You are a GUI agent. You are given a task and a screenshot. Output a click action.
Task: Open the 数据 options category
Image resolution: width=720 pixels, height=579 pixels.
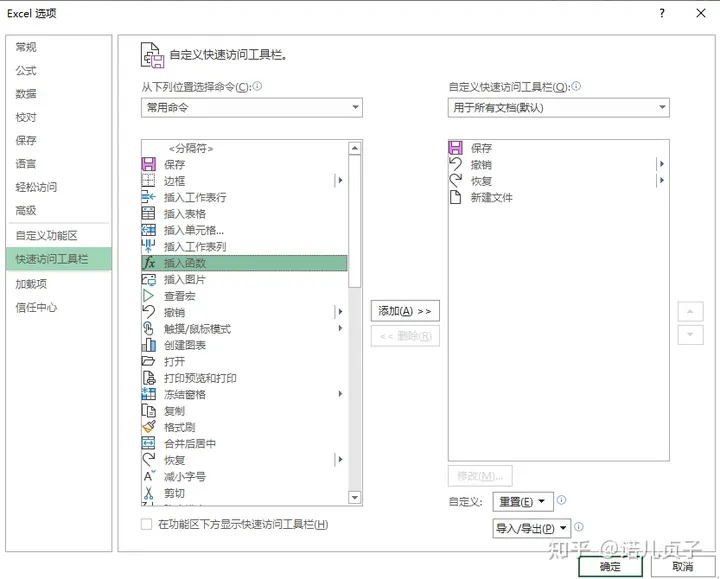(59, 94)
